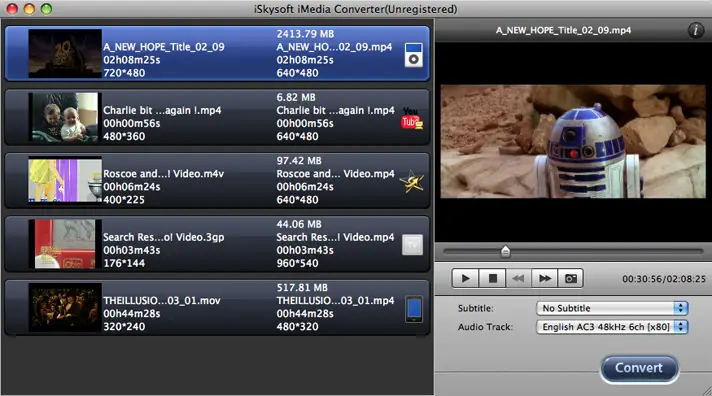Click the 44.06 MB file size
The height and width of the screenshot is (396, 712).
pos(299,224)
